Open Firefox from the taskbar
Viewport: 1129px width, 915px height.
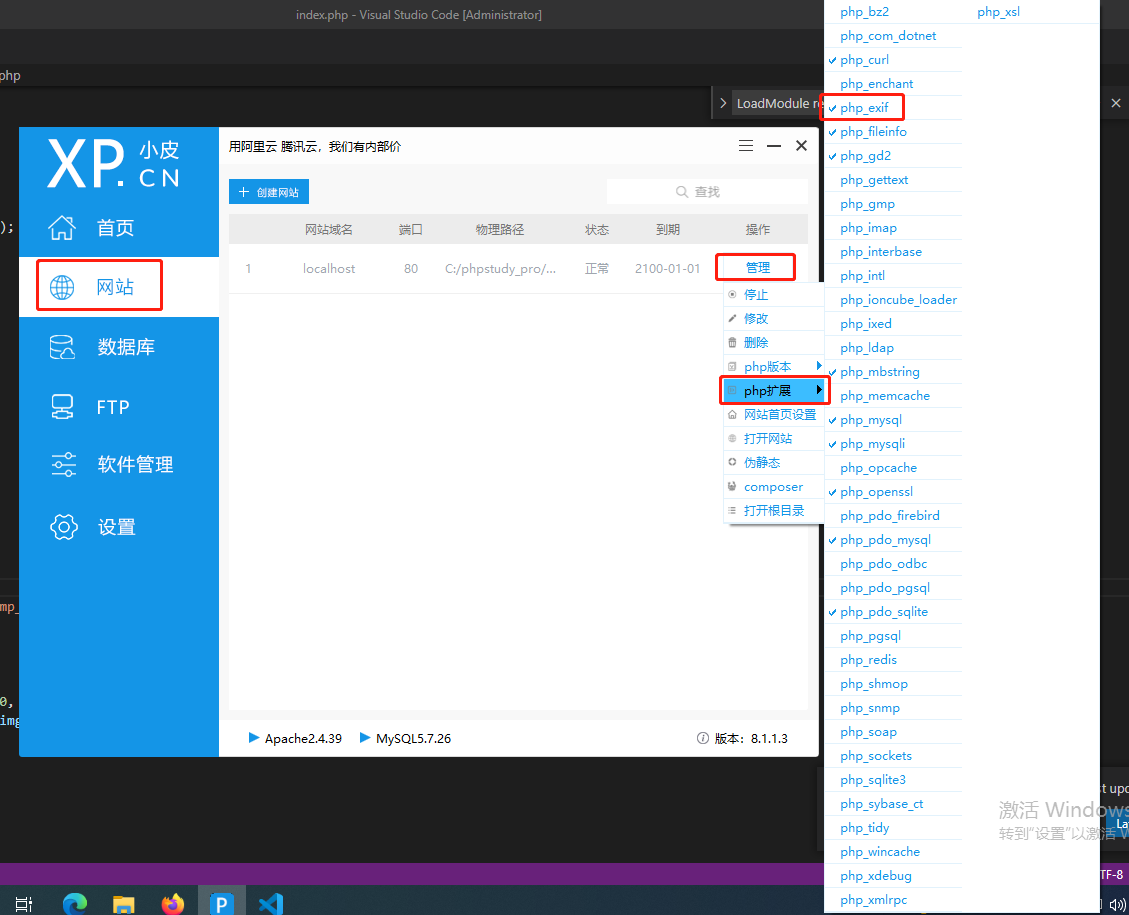click(173, 904)
